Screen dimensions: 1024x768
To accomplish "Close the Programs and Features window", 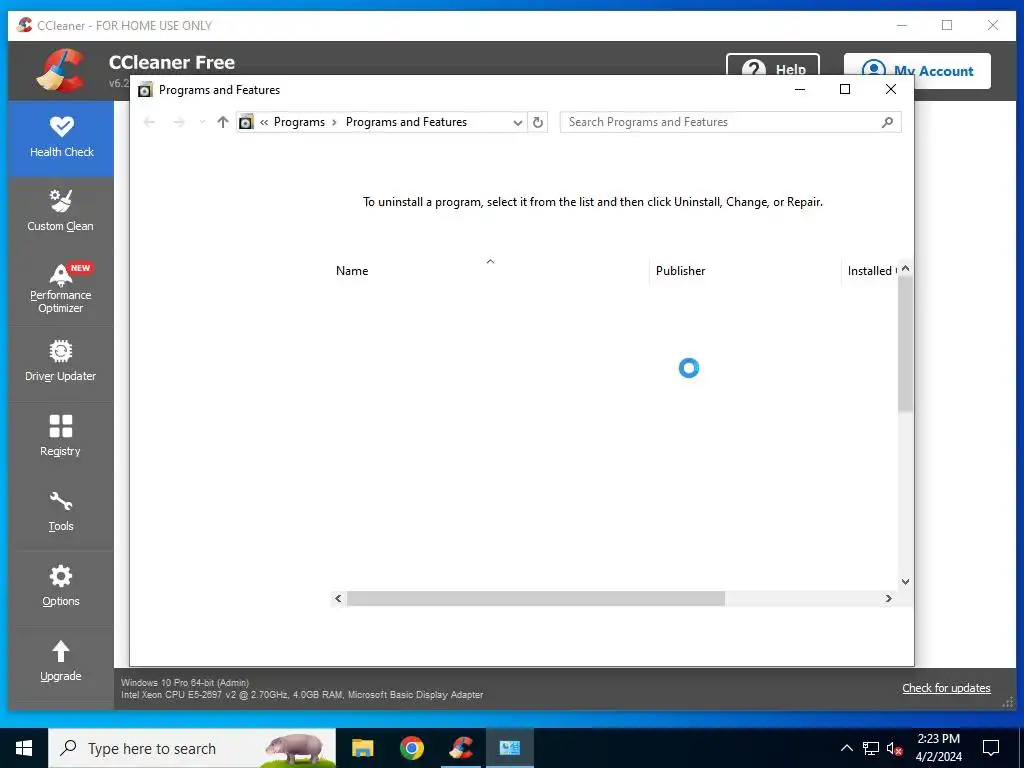I will point(891,89).
